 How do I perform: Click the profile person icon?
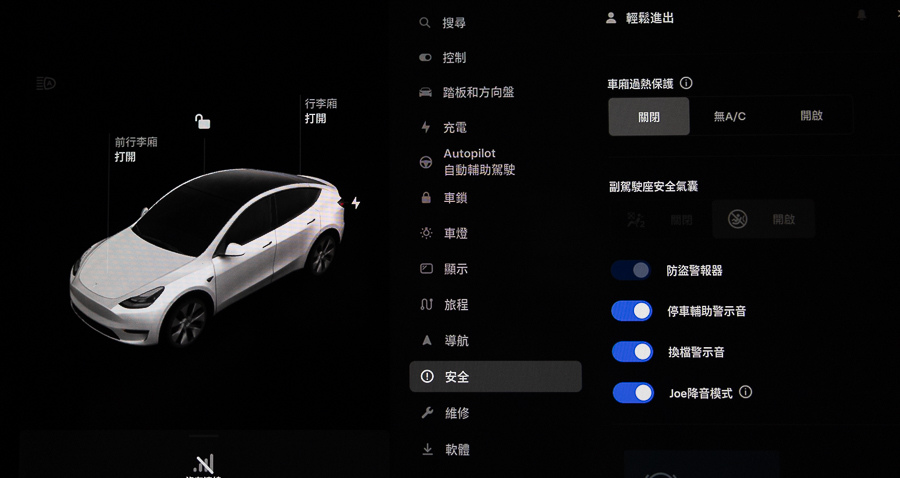[611, 18]
